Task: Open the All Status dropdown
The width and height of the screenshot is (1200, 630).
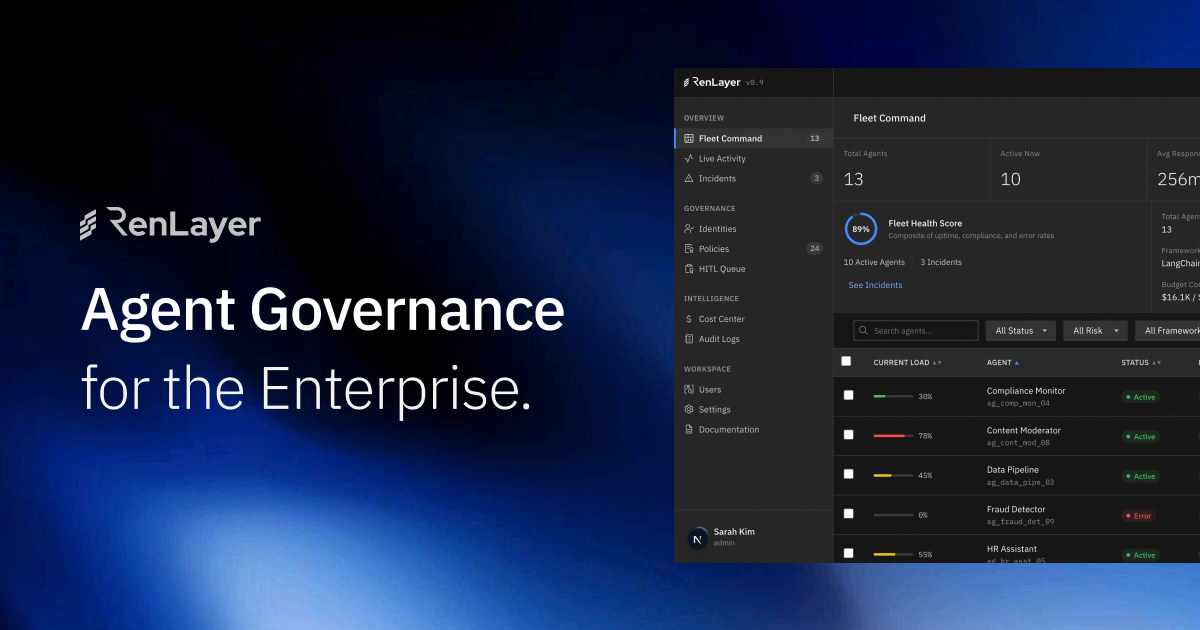Action: tap(1020, 330)
